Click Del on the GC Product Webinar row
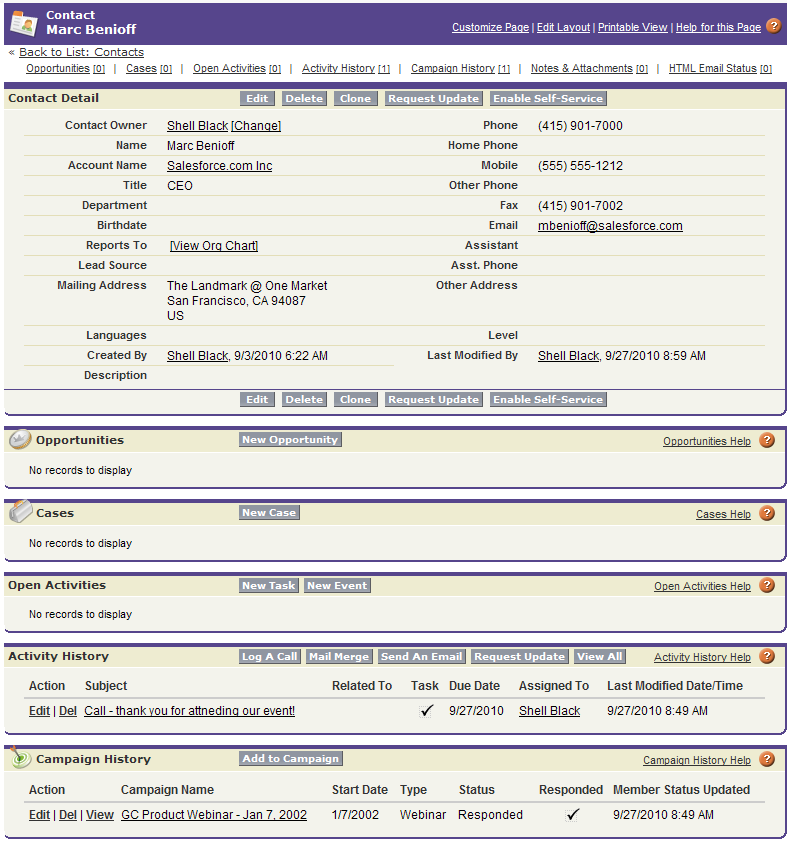 [68, 814]
